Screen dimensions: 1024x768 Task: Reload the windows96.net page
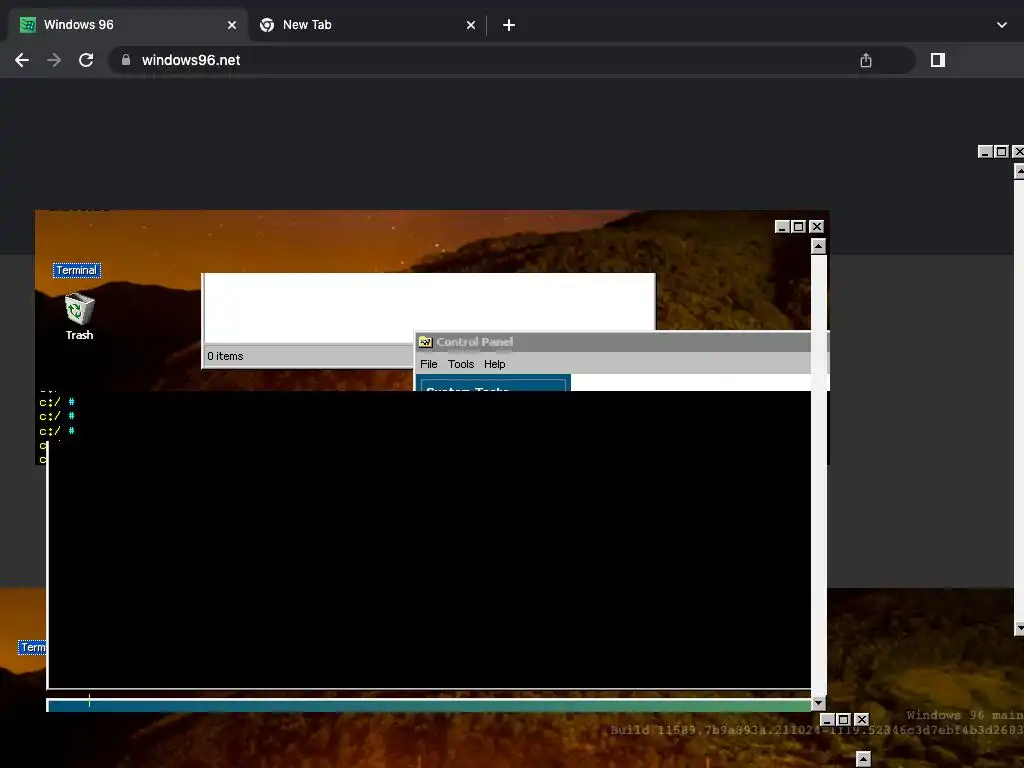coord(86,60)
